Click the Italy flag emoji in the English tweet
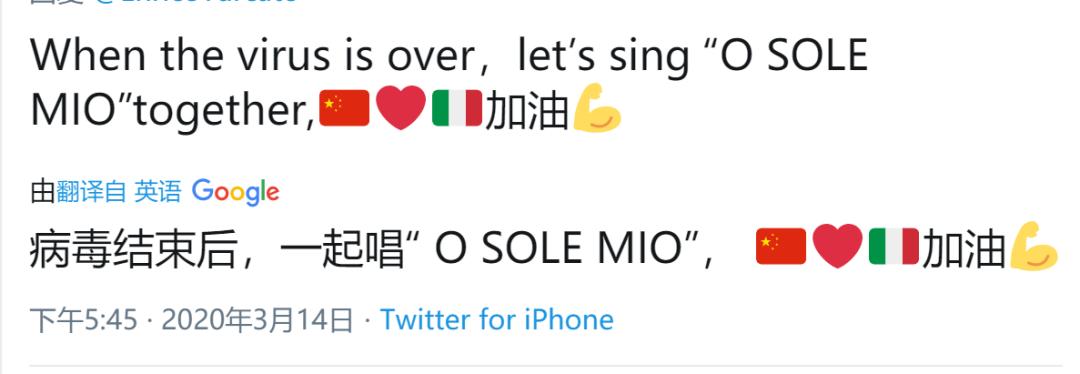The image size is (1080, 374). [457, 108]
